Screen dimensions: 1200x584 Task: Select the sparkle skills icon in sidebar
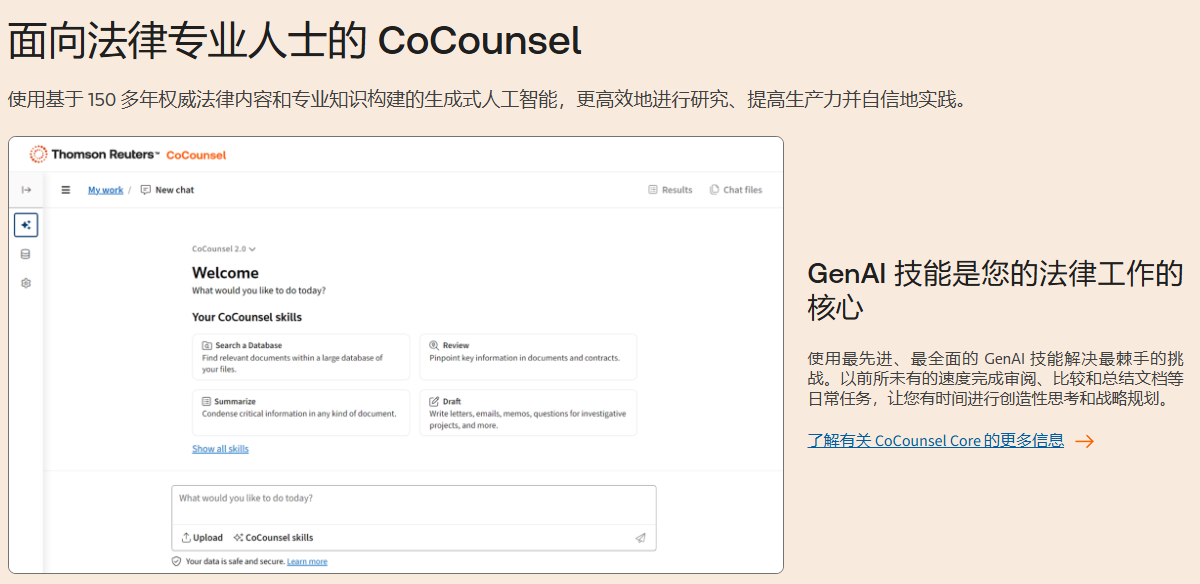[x=26, y=225]
